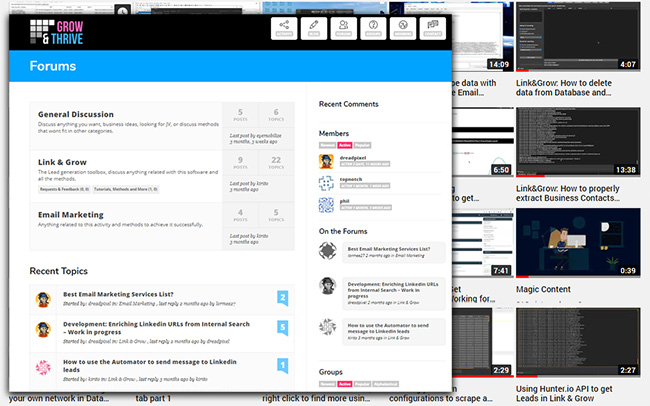Open the Blog pencil icon
Image resolution: width=650 pixels, height=406 pixels.
(x=315, y=28)
